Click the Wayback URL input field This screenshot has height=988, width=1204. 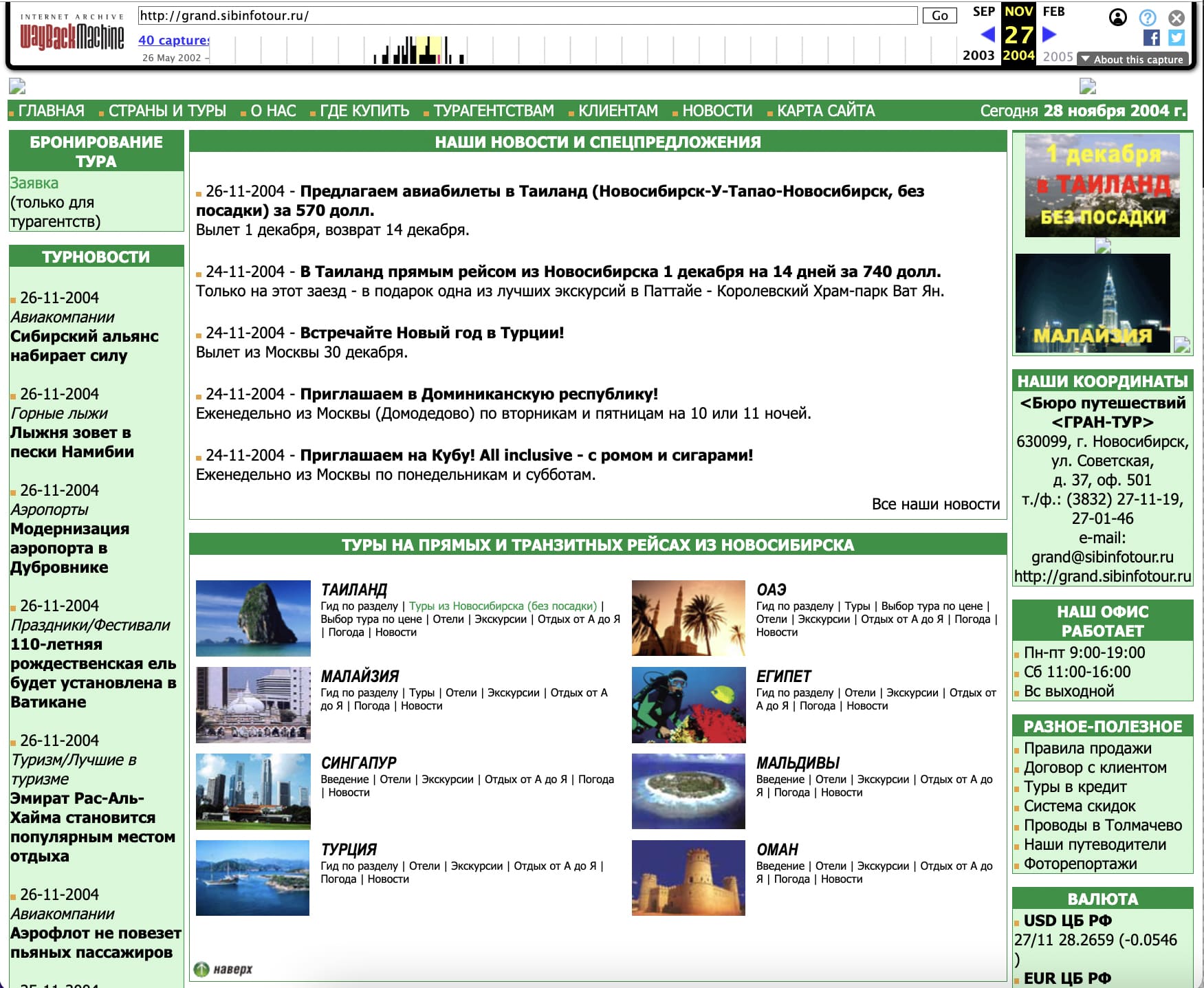[527, 16]
